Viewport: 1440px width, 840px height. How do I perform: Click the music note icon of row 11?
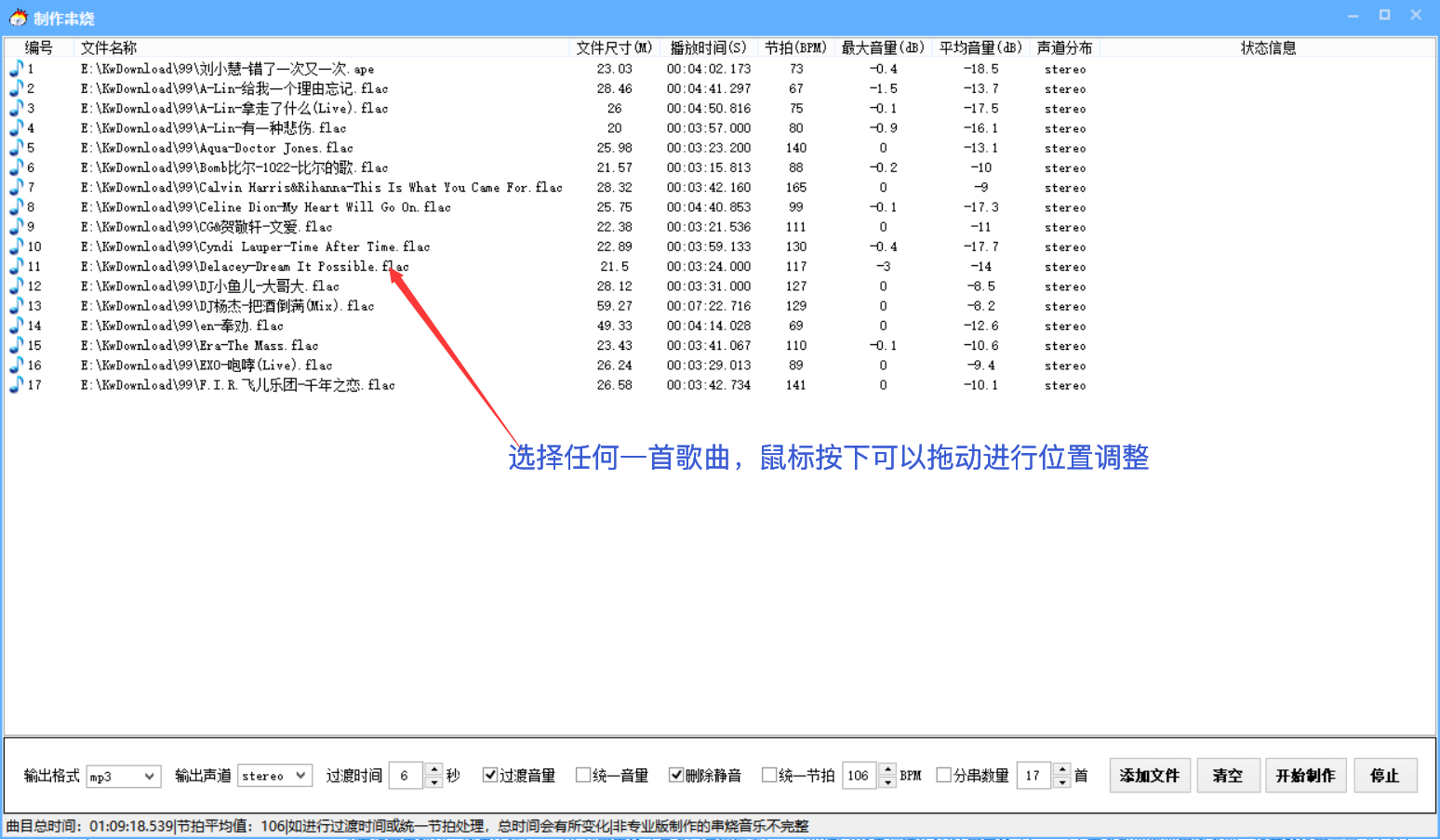[x=16, y=266]
